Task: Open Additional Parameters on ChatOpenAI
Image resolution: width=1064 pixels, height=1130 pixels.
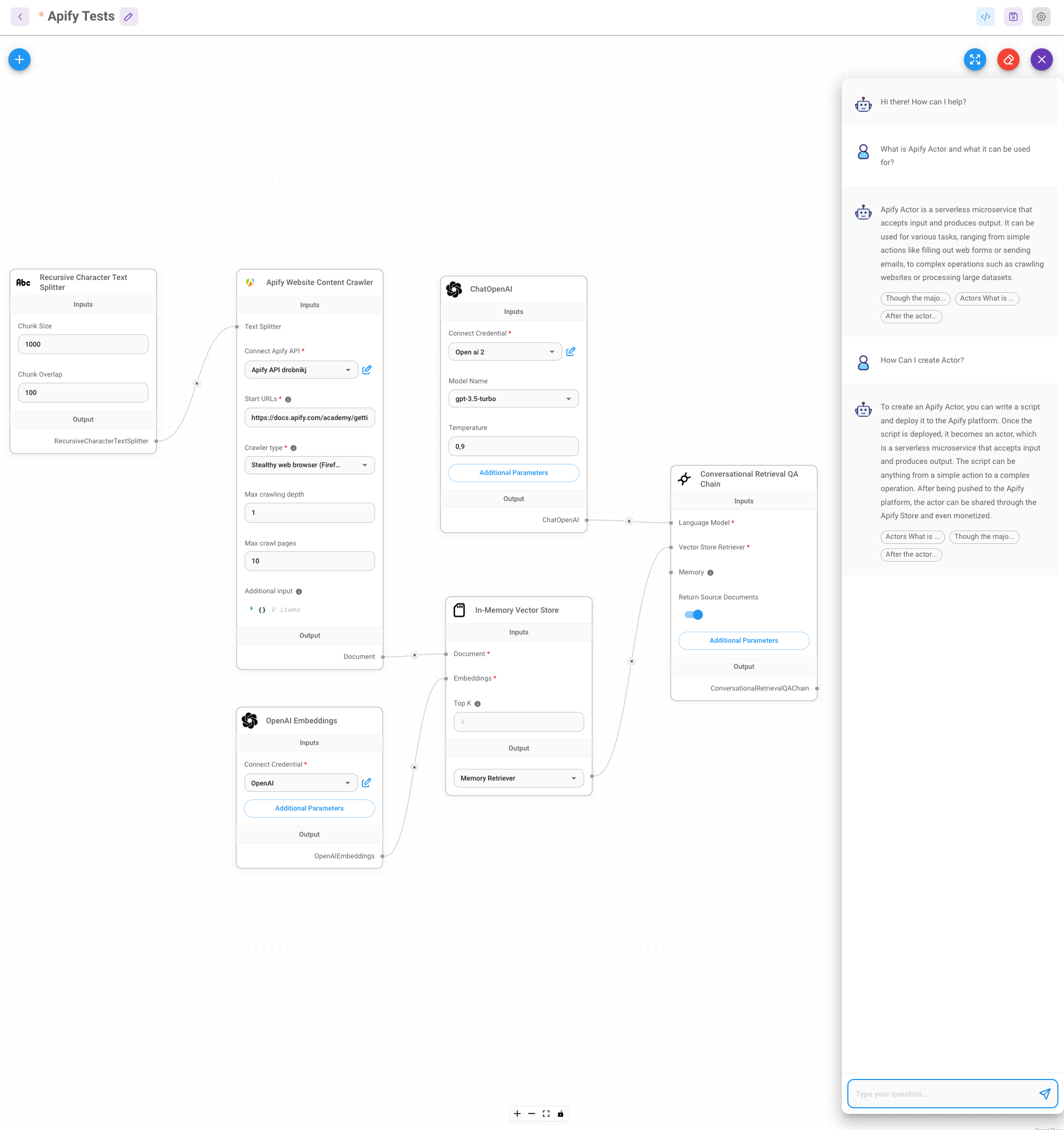Action: point(513,472)
